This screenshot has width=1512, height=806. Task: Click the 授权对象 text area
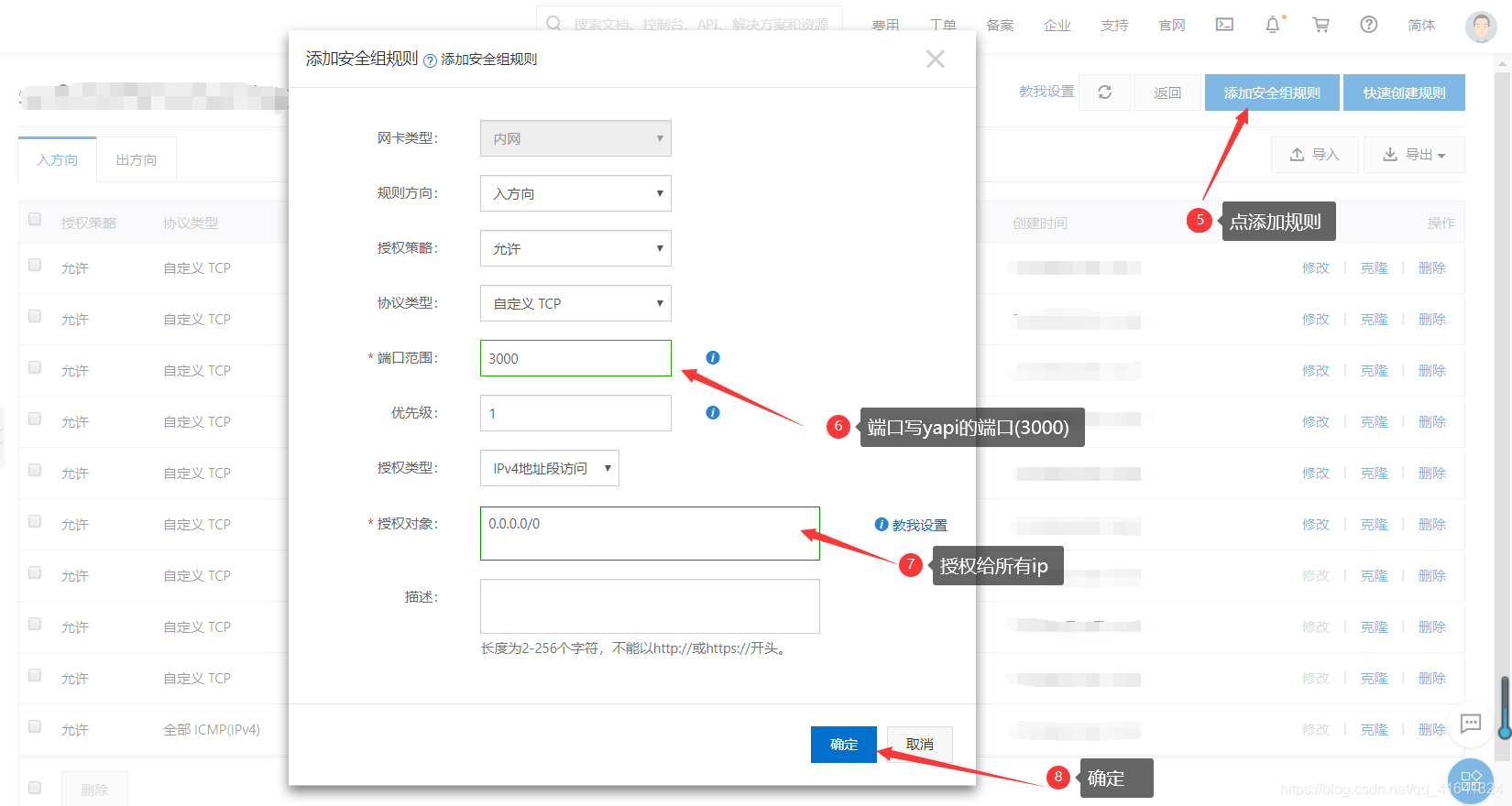coord(650,533)
